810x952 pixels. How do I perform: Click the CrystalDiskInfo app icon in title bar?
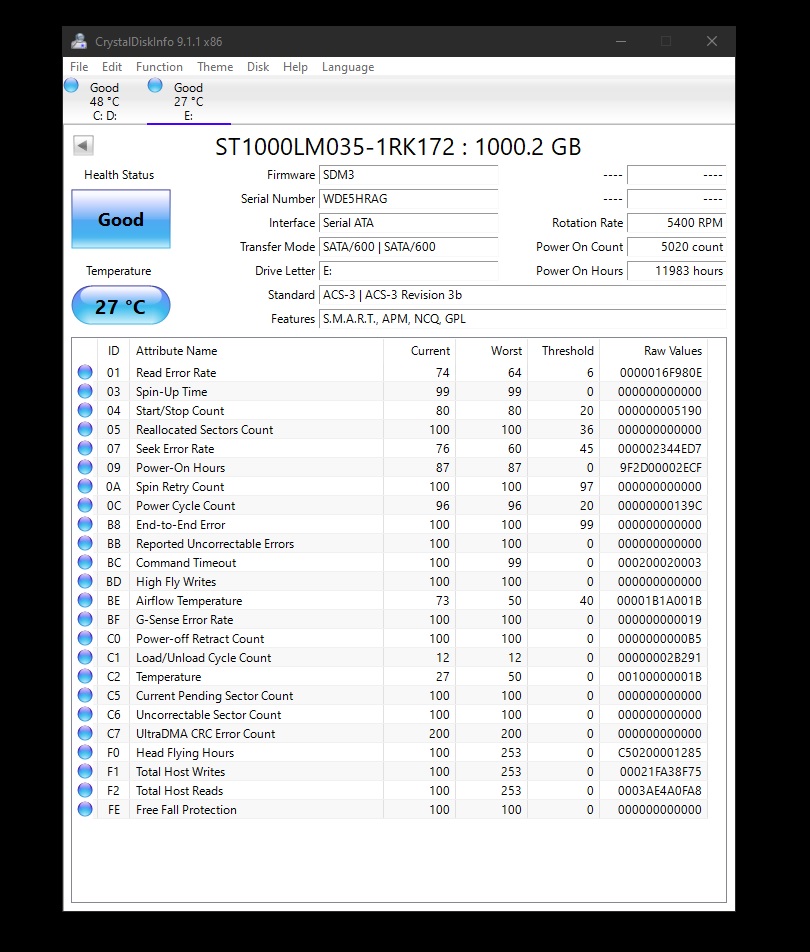pos(78,41)
